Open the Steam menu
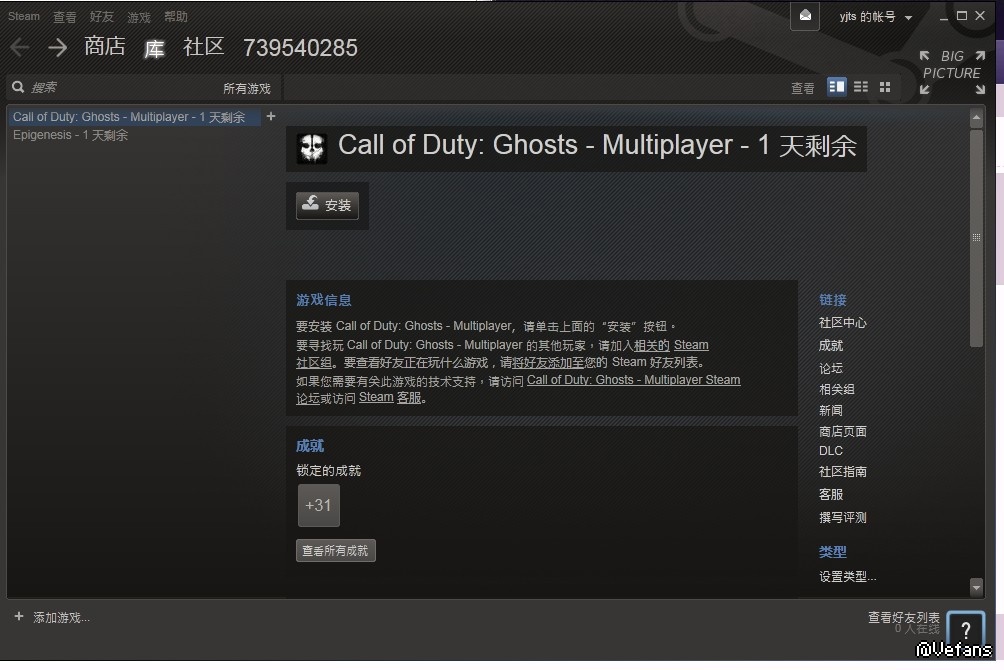 24,16
